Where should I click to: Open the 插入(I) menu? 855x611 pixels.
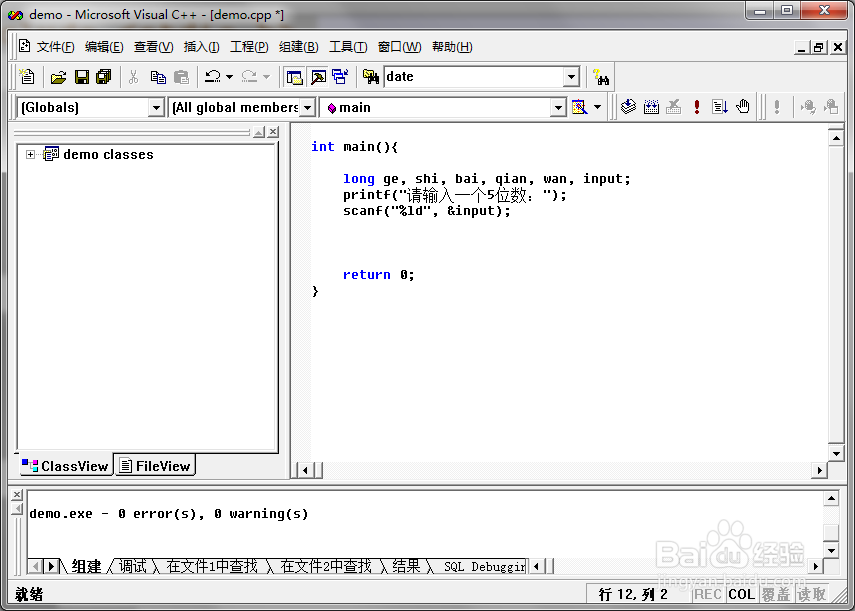pos(202,47)
